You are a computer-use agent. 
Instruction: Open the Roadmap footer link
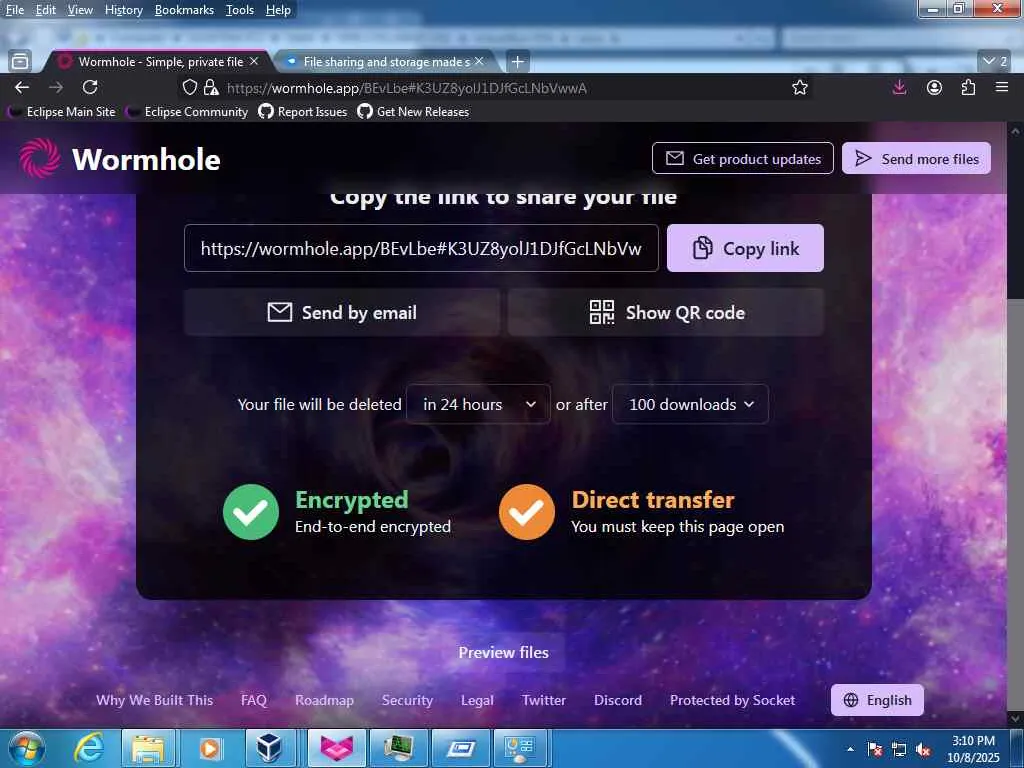(x=324, y=700)
